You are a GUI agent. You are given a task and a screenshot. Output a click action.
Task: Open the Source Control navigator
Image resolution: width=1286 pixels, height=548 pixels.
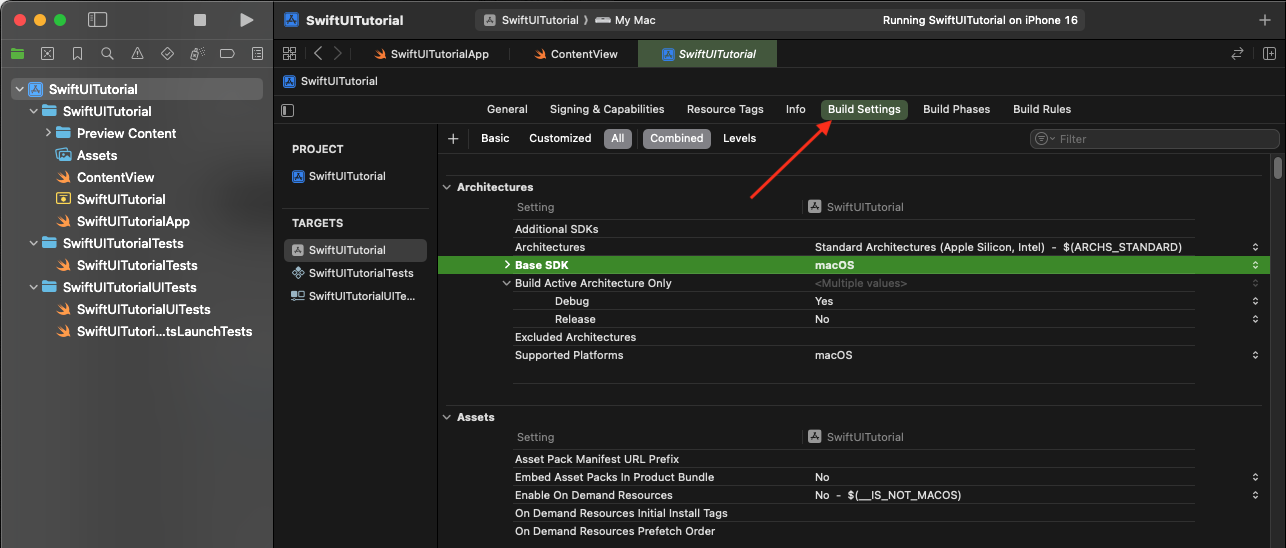pyautogui.click(x=47, y=54)
